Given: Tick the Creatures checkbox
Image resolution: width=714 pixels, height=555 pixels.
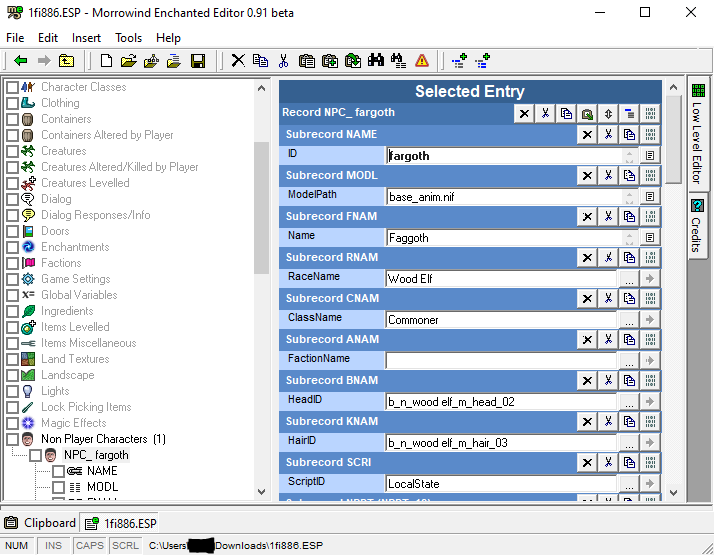Looking at the screenshot, I should (12, 151).
